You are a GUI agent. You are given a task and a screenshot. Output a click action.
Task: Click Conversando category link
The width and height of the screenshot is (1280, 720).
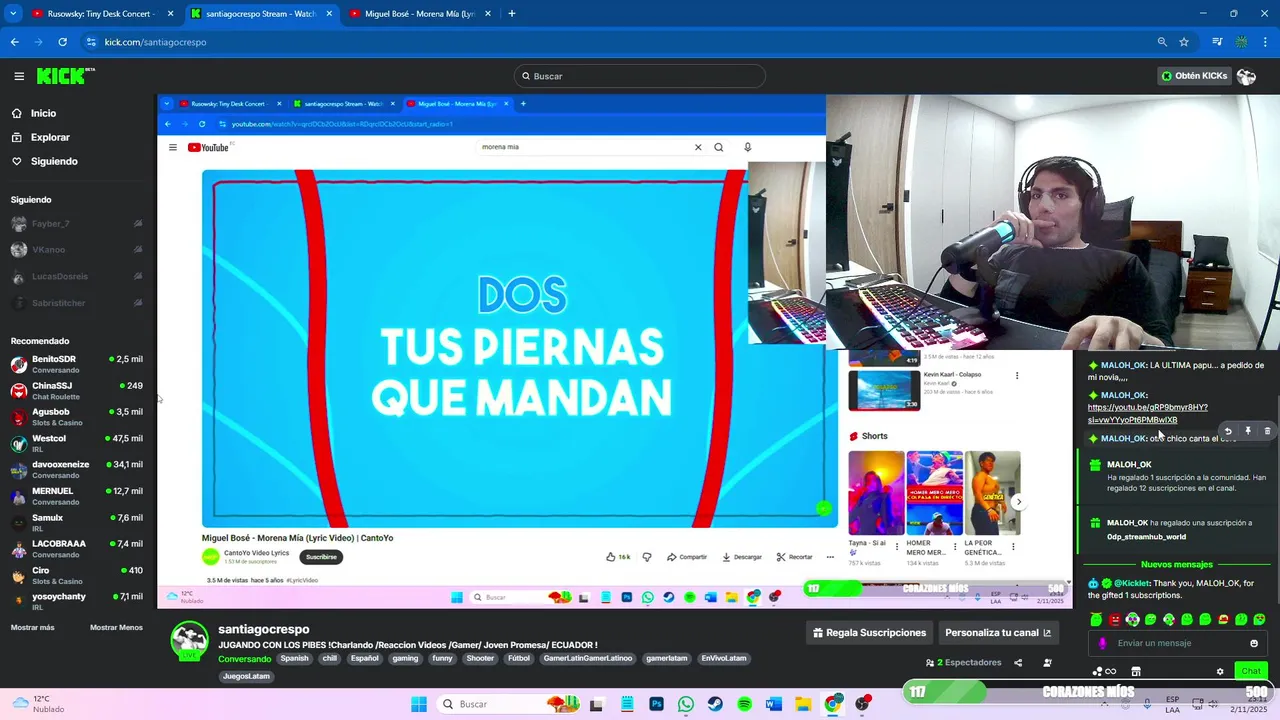[x=245, y=659]
